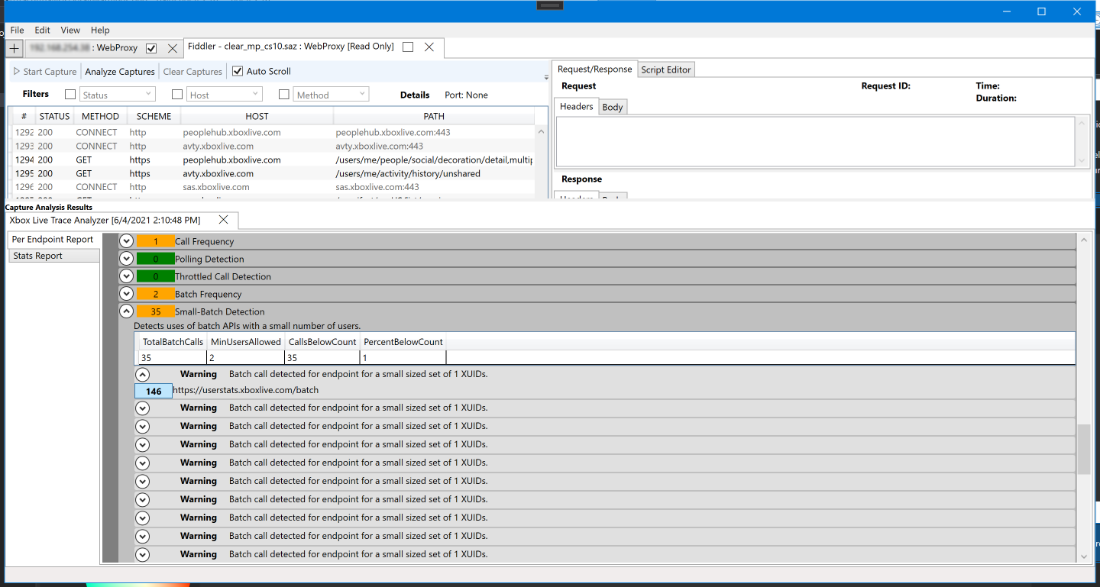Open the Edit menu
1100x587 pixels.
coord(42,30)
